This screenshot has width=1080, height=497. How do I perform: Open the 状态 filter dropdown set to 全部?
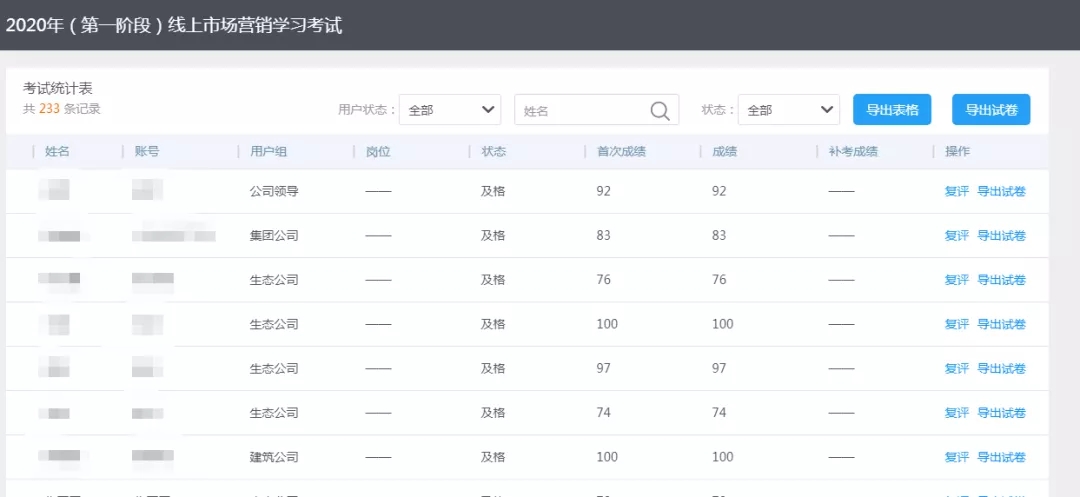coord(789,110)
